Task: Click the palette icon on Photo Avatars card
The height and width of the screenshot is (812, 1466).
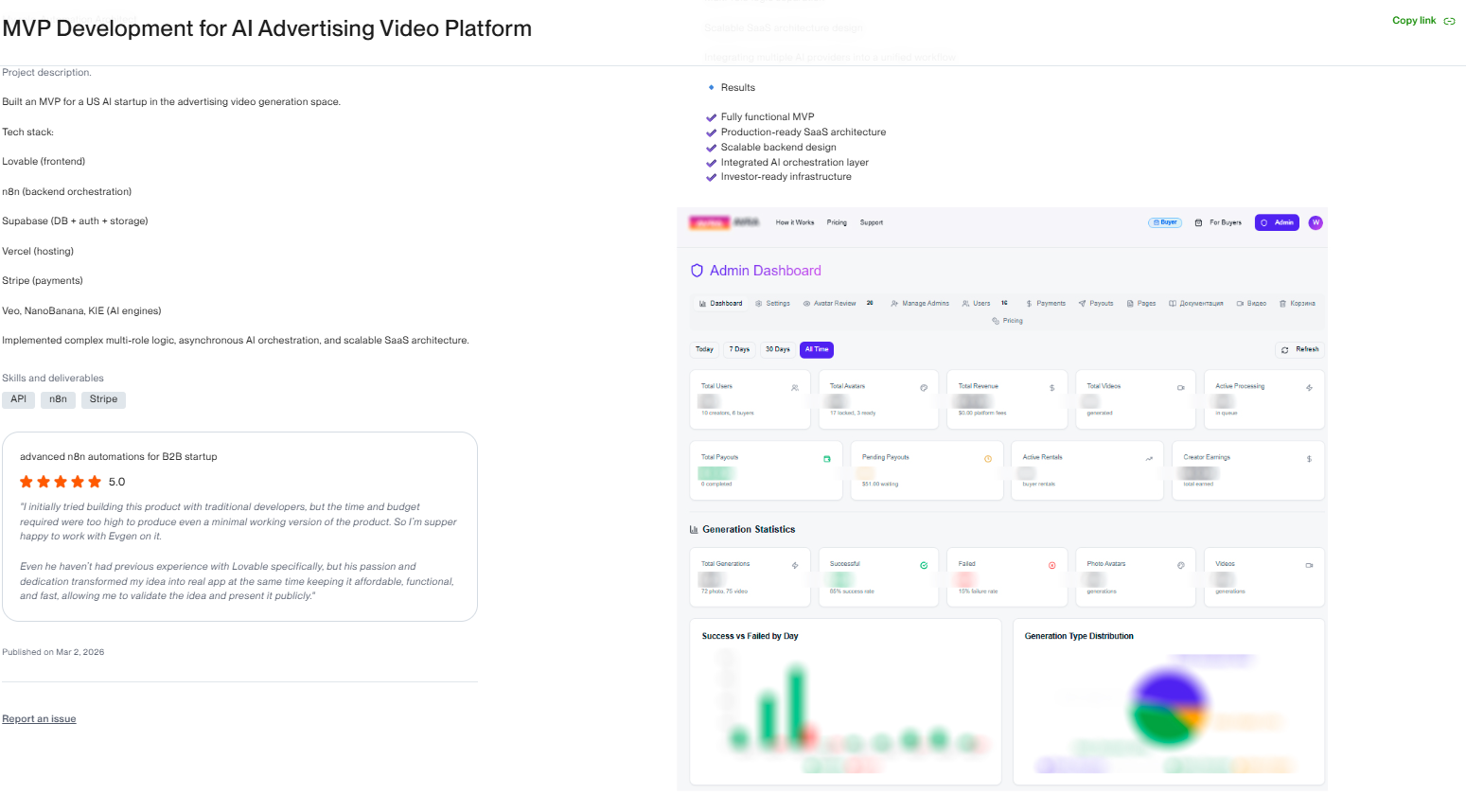Action: click(x=1181, y=565)
